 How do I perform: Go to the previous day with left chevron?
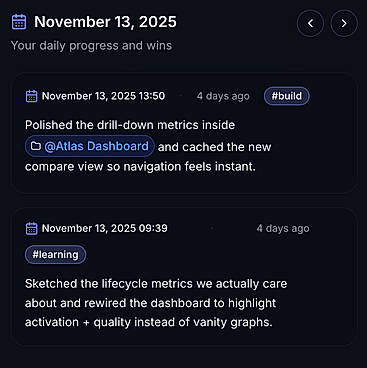point(310,23)
